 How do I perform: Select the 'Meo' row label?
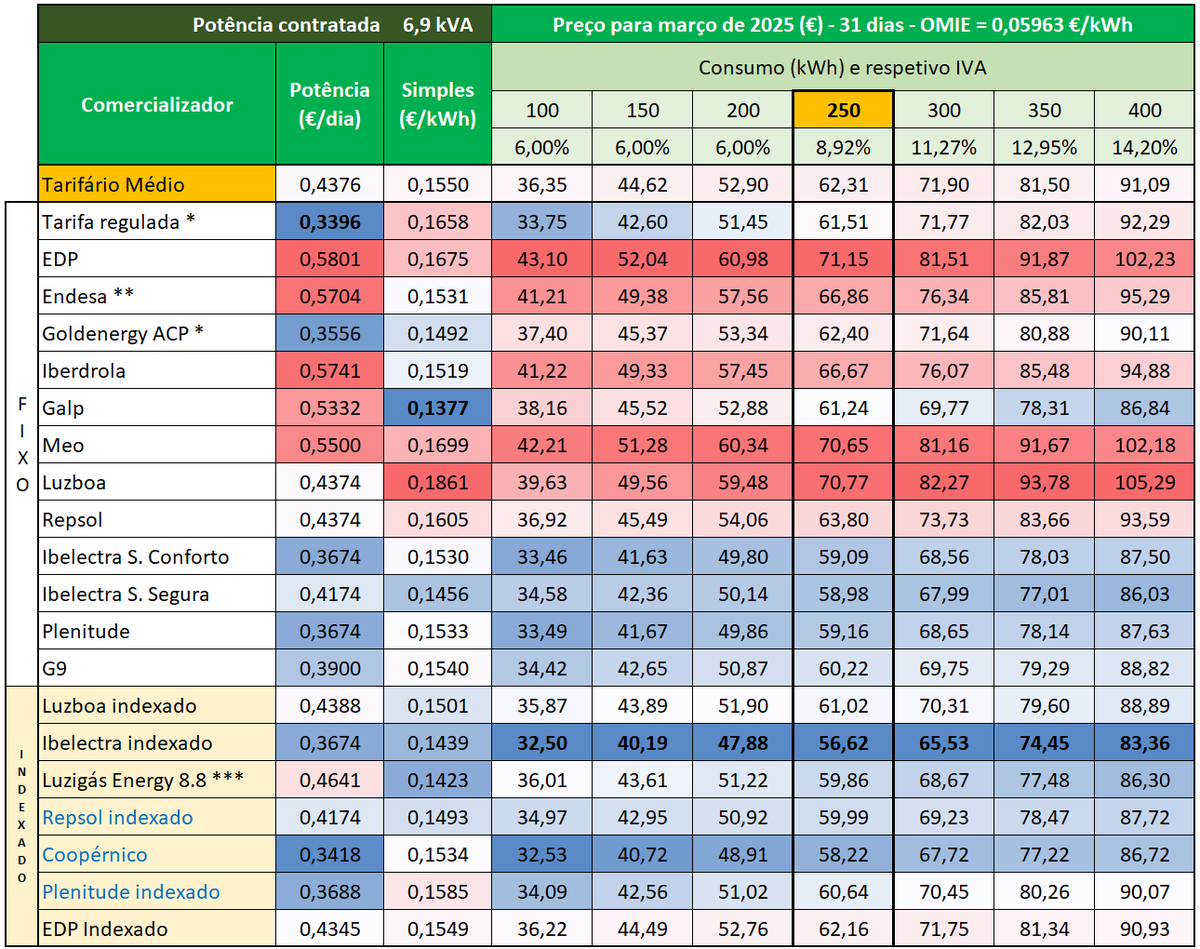(x=157, y=445)
